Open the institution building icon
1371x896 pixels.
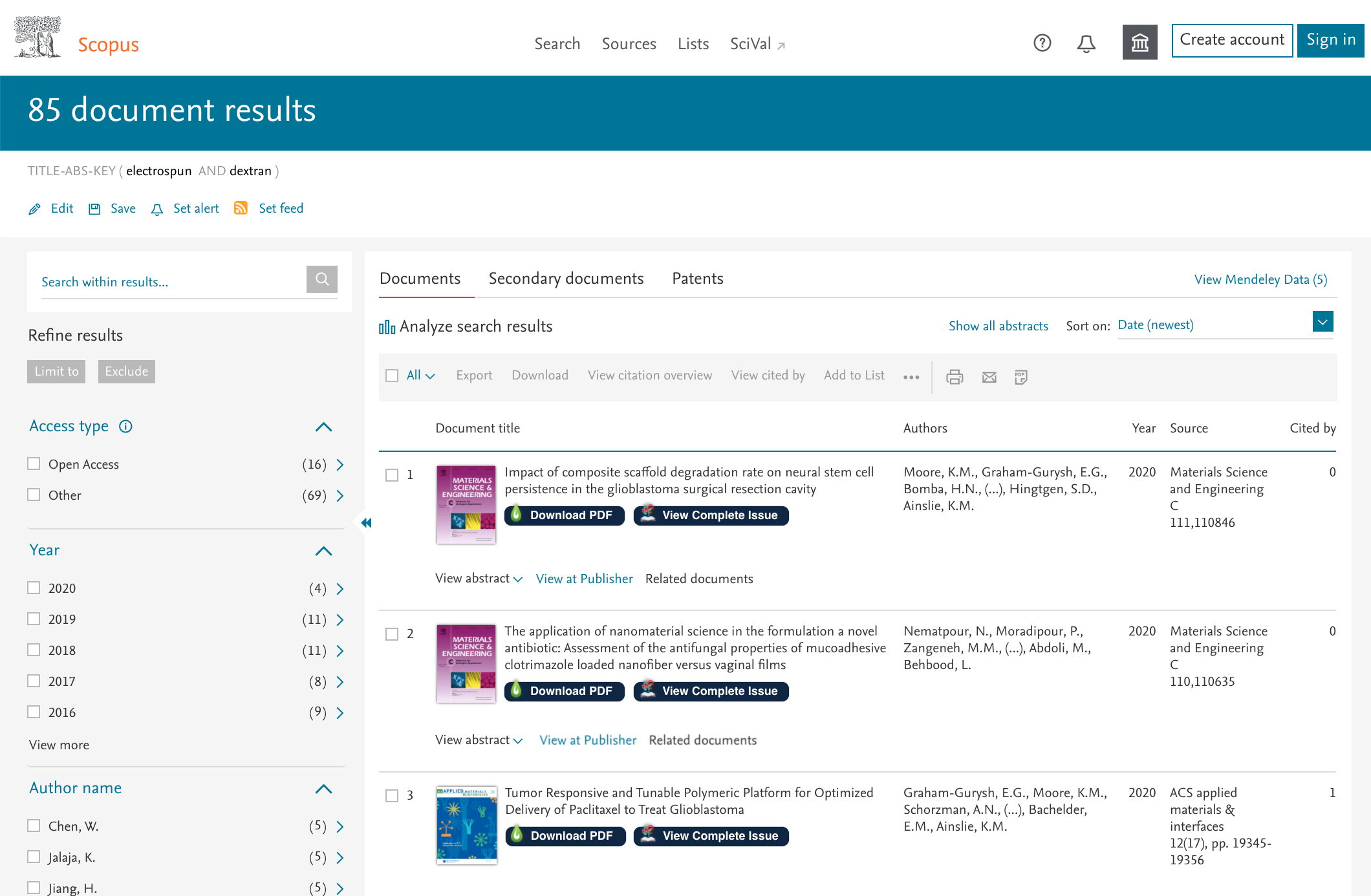(1139, 43)
